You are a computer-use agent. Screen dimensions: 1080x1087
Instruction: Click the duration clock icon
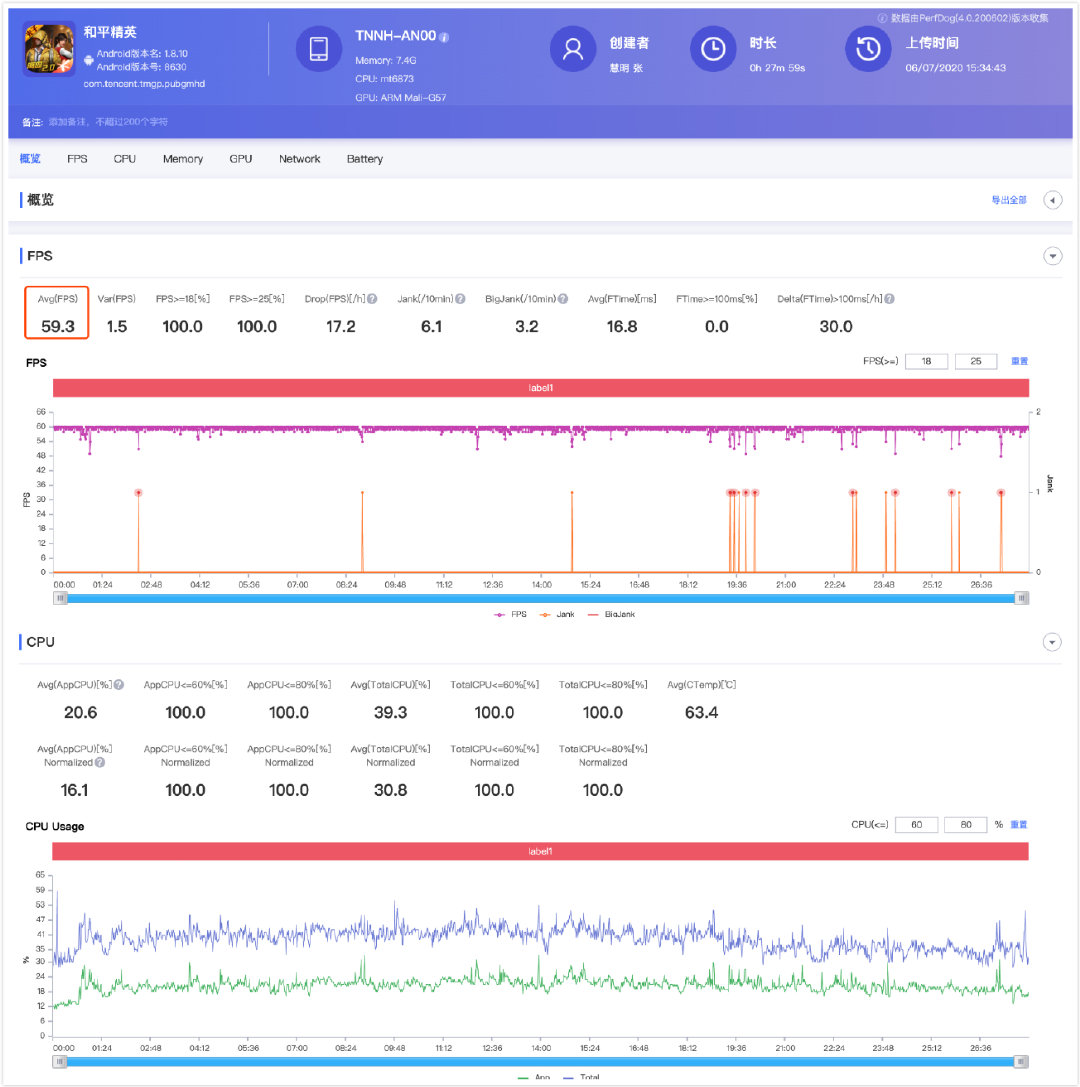[x=713, y=49]
